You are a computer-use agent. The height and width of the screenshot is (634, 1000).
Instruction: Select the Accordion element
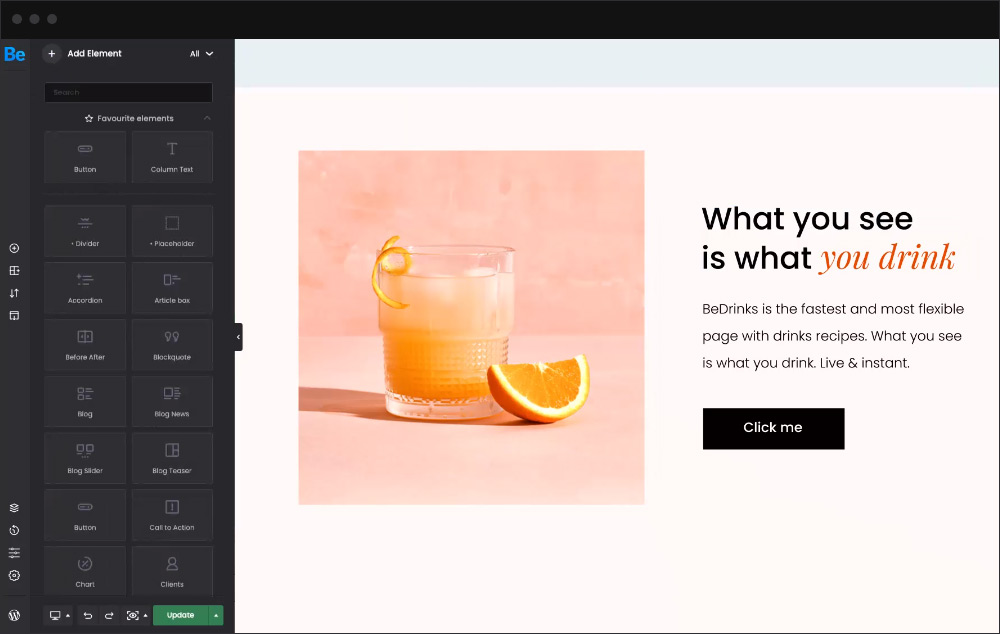(85, 288)
